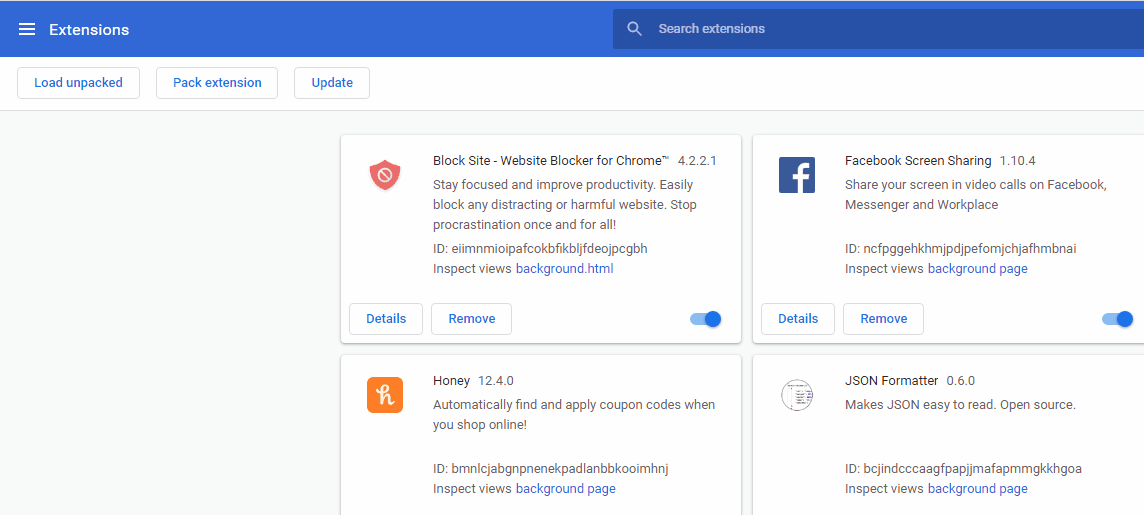
Task: Open Details for Facebook Screen Sharing
Action: pos(798,319)
